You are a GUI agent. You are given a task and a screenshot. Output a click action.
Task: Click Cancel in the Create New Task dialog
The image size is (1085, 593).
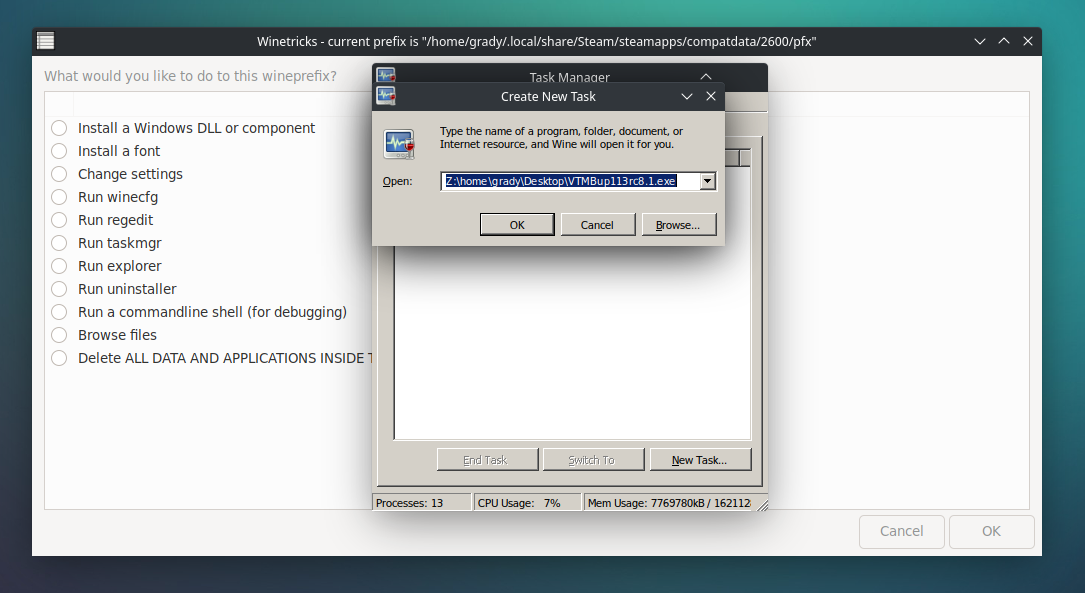point(597,225)
